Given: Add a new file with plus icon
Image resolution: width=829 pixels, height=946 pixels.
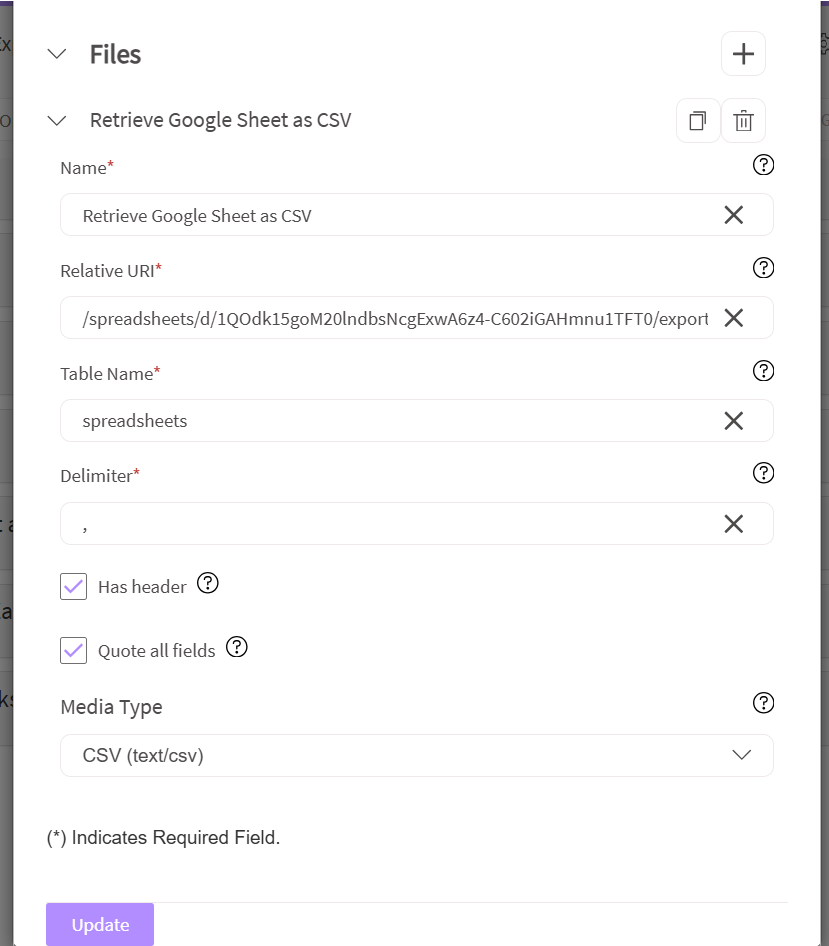Looking at the screenshot, I should pyautogui.click(x=743, y=54).
